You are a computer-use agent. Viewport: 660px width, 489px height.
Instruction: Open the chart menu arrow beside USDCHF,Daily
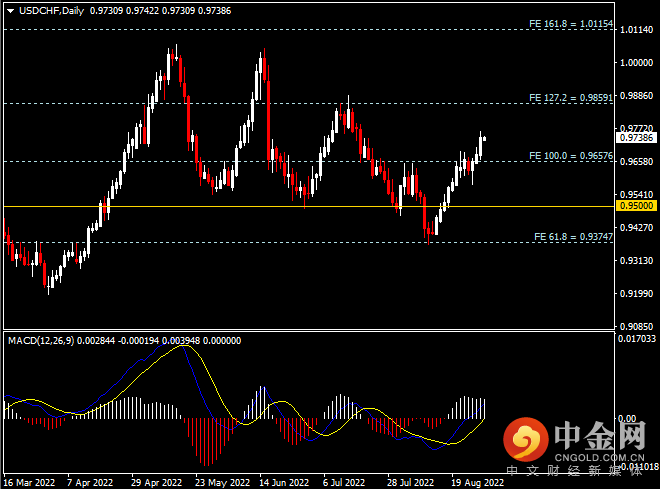point(11,11)
